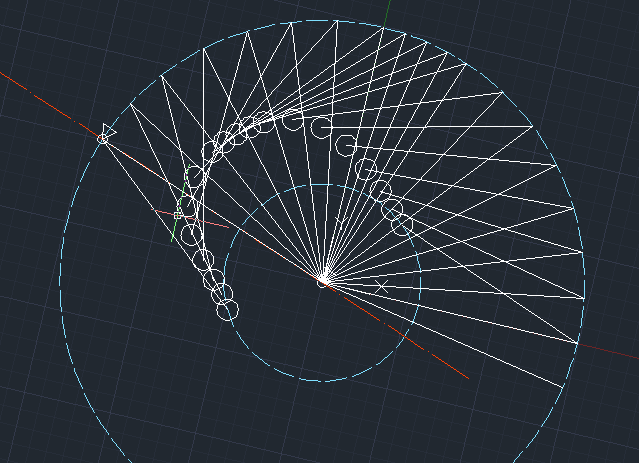The width and height of the screenshot is (639, 463).
Task: Click the convergence point of radial lines
Action: (x=323, y=280)
